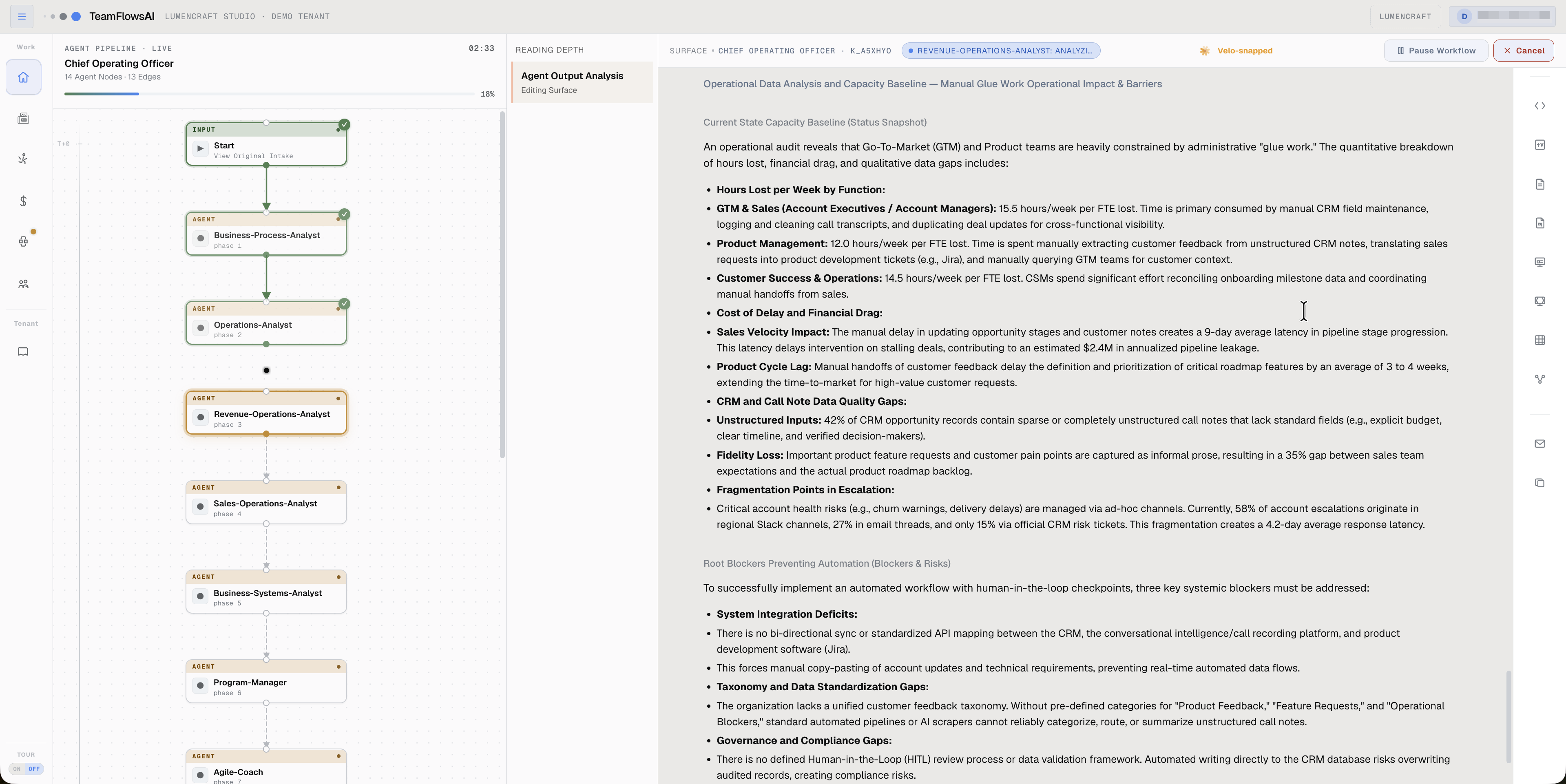This screenshot has width=1566, height=784.
Task: Click the 'K_A5XHYO' surface identifier
Action: (871, 51)
